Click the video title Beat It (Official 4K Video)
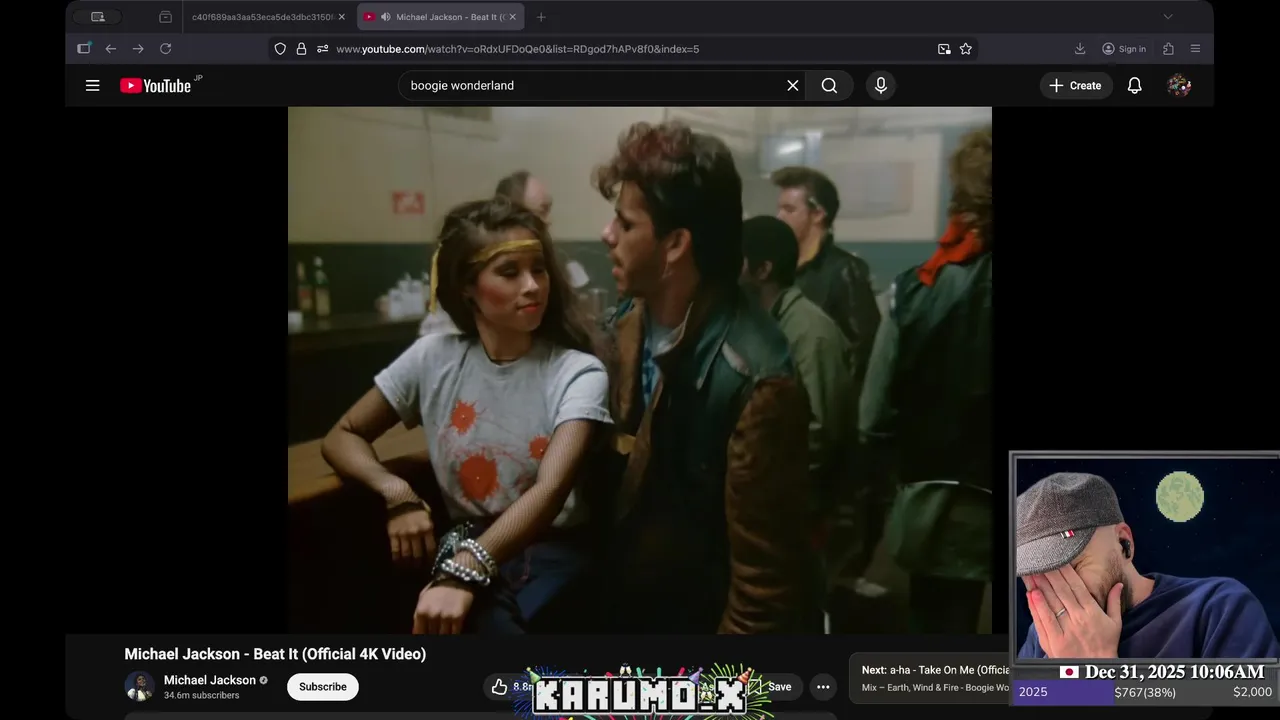The height and width of the screenshot is (720, 1280). [x=275, y=654]
